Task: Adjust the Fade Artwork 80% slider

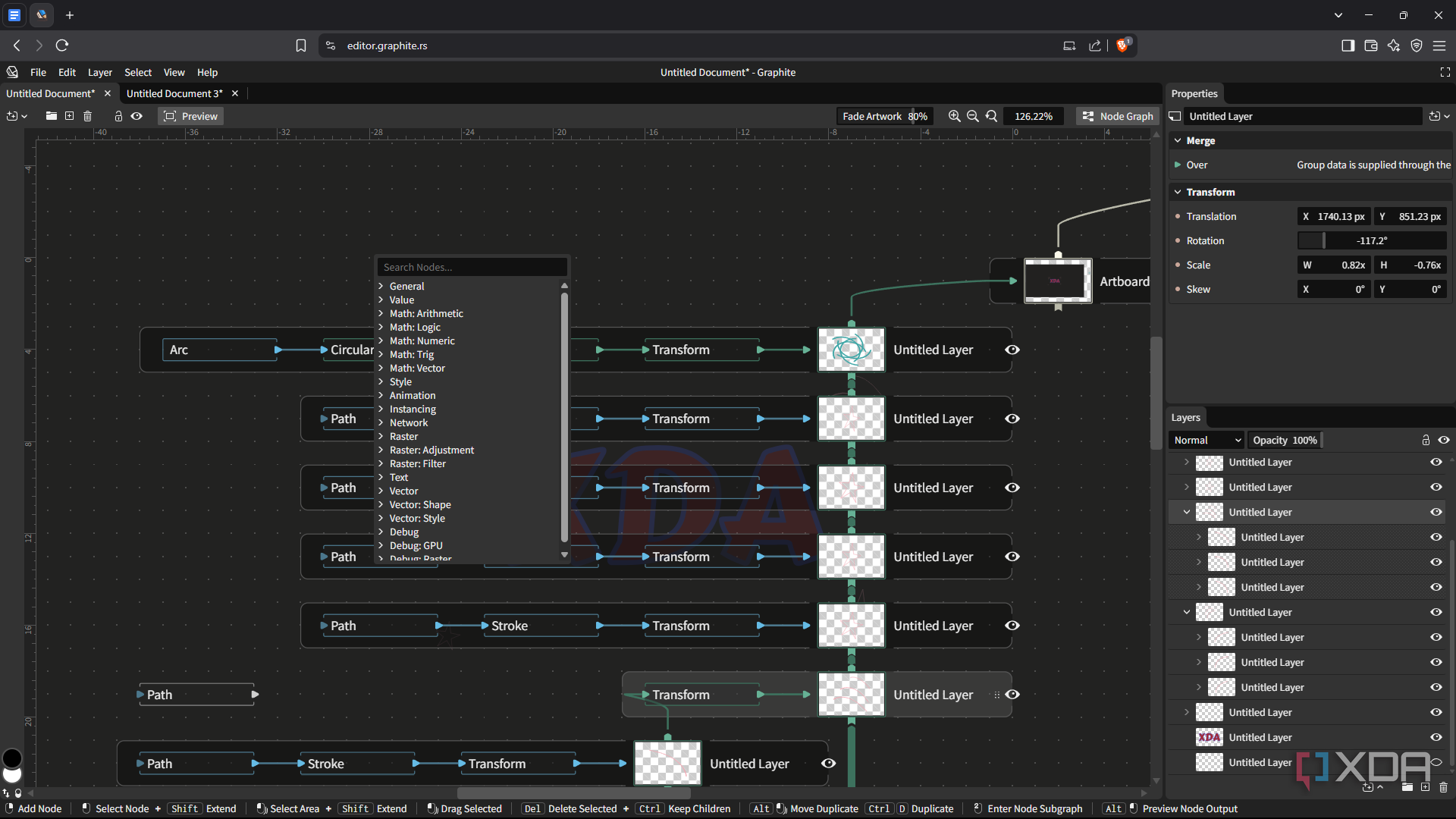Action: pos(885,116)
